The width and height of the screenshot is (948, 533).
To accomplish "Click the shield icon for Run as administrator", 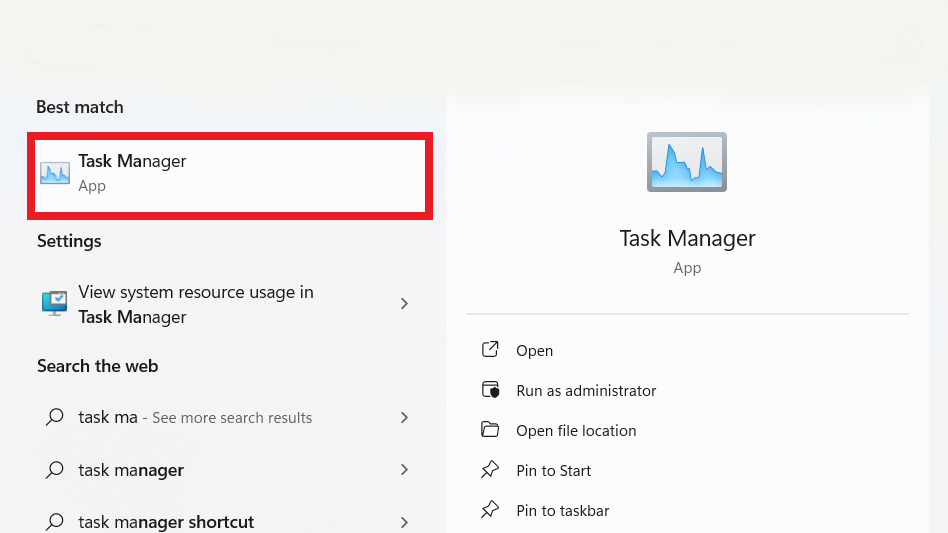I will (490, 390).
